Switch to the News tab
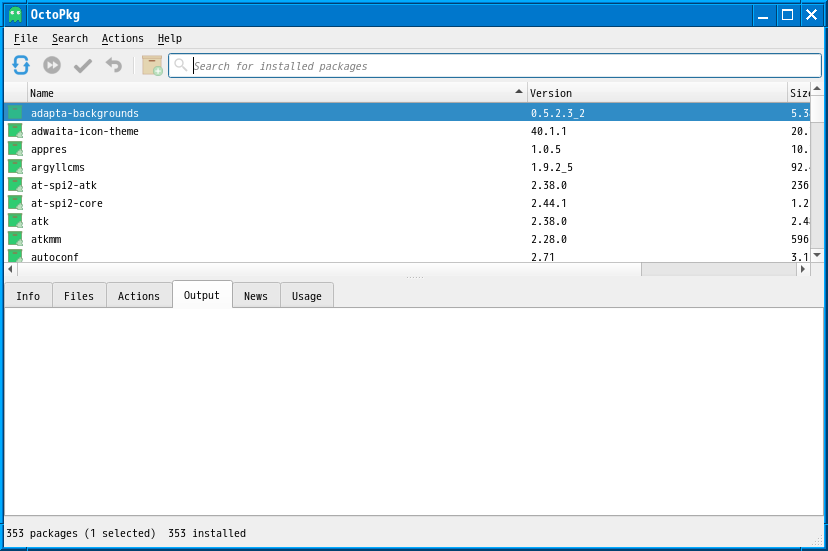Image resolution: width=828 pixels, height=551 pixels. 256,296
